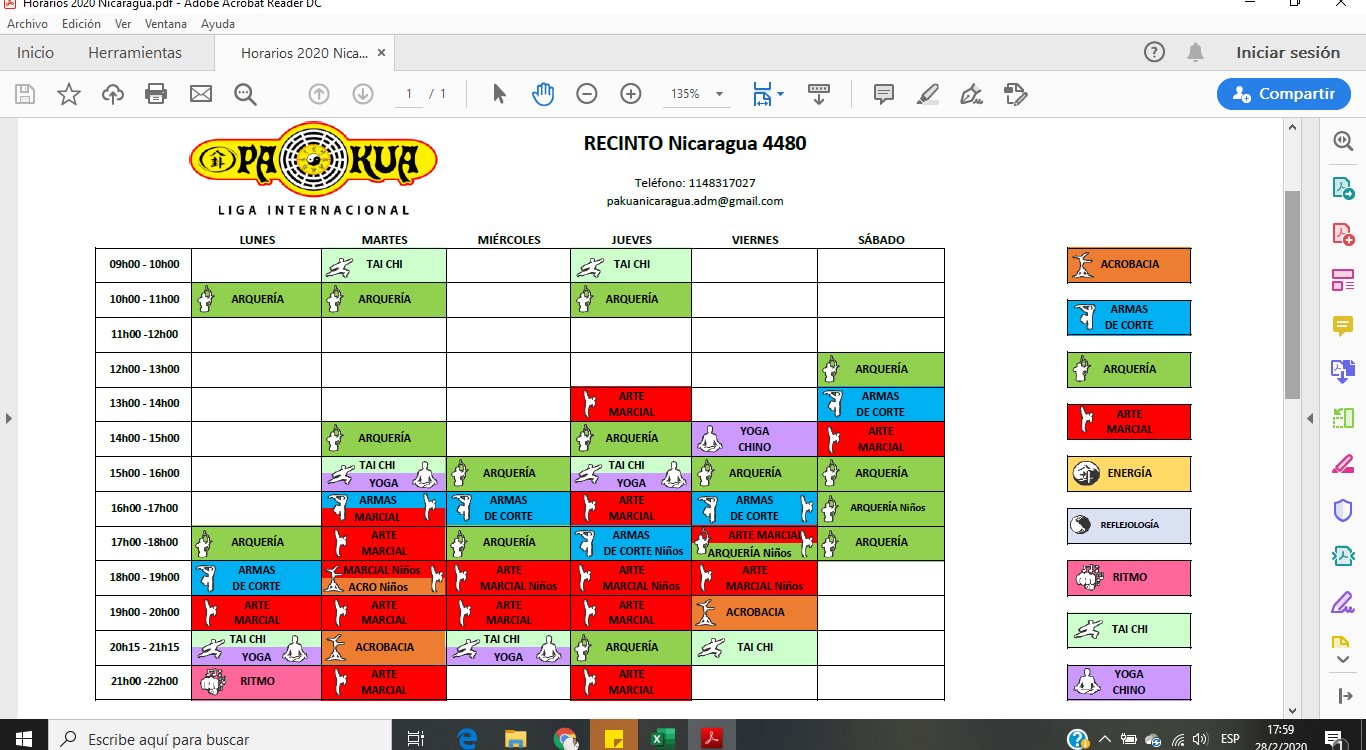Open Create PDF tool in sidebar

pos(1342,234)
